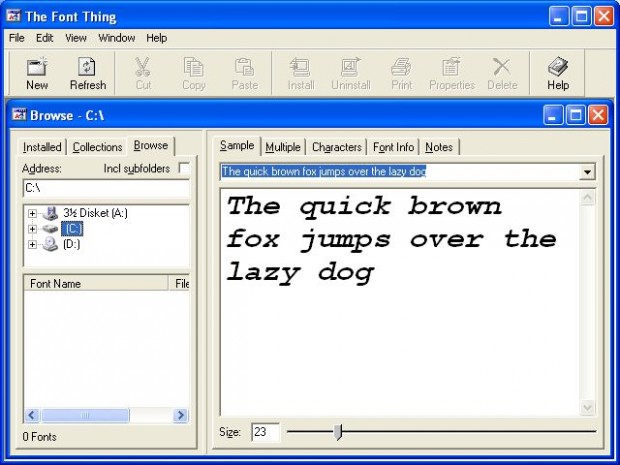Select the Sample tab
Screen dimensions: 620x465
pos(237,146)
